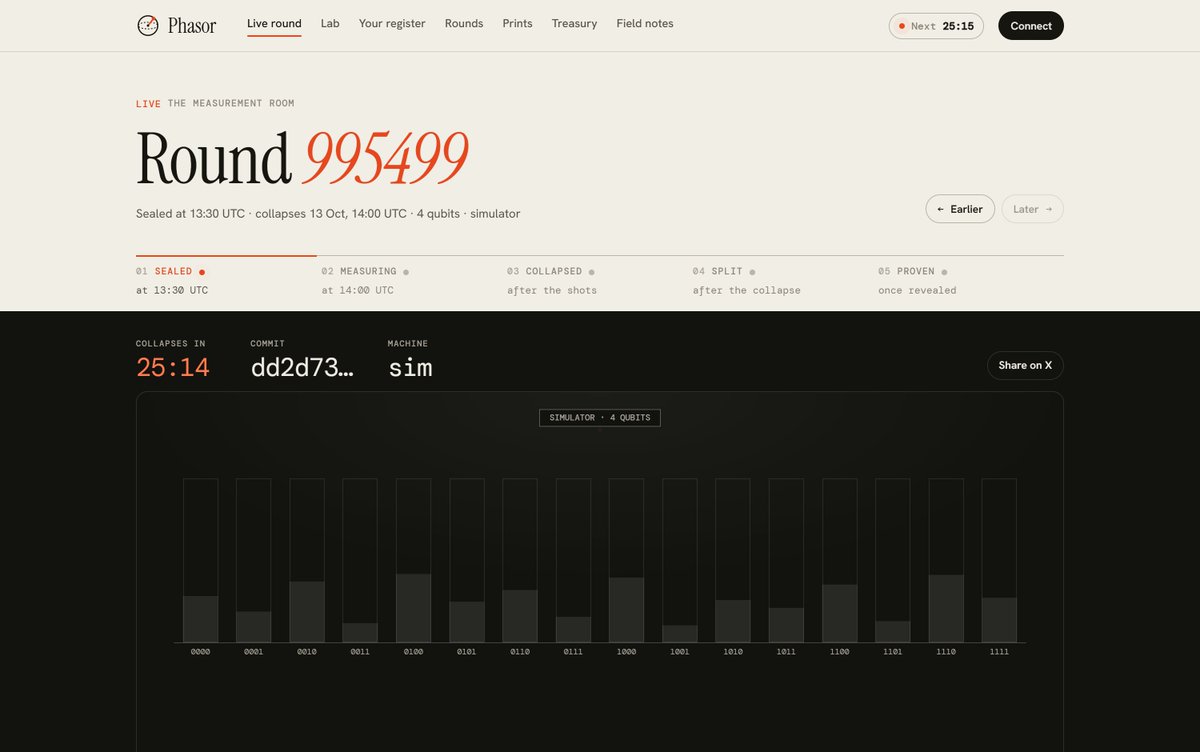Click the machine value sim
1200x752 pixels.
[x=410, y=367]
